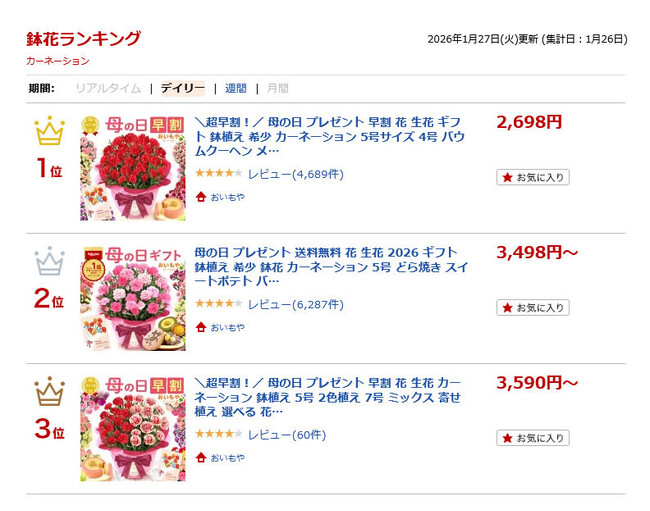The height and width of the screenshot is (511, 650).
Task: Click the shop house icon on first item
Action: point(201,197)
